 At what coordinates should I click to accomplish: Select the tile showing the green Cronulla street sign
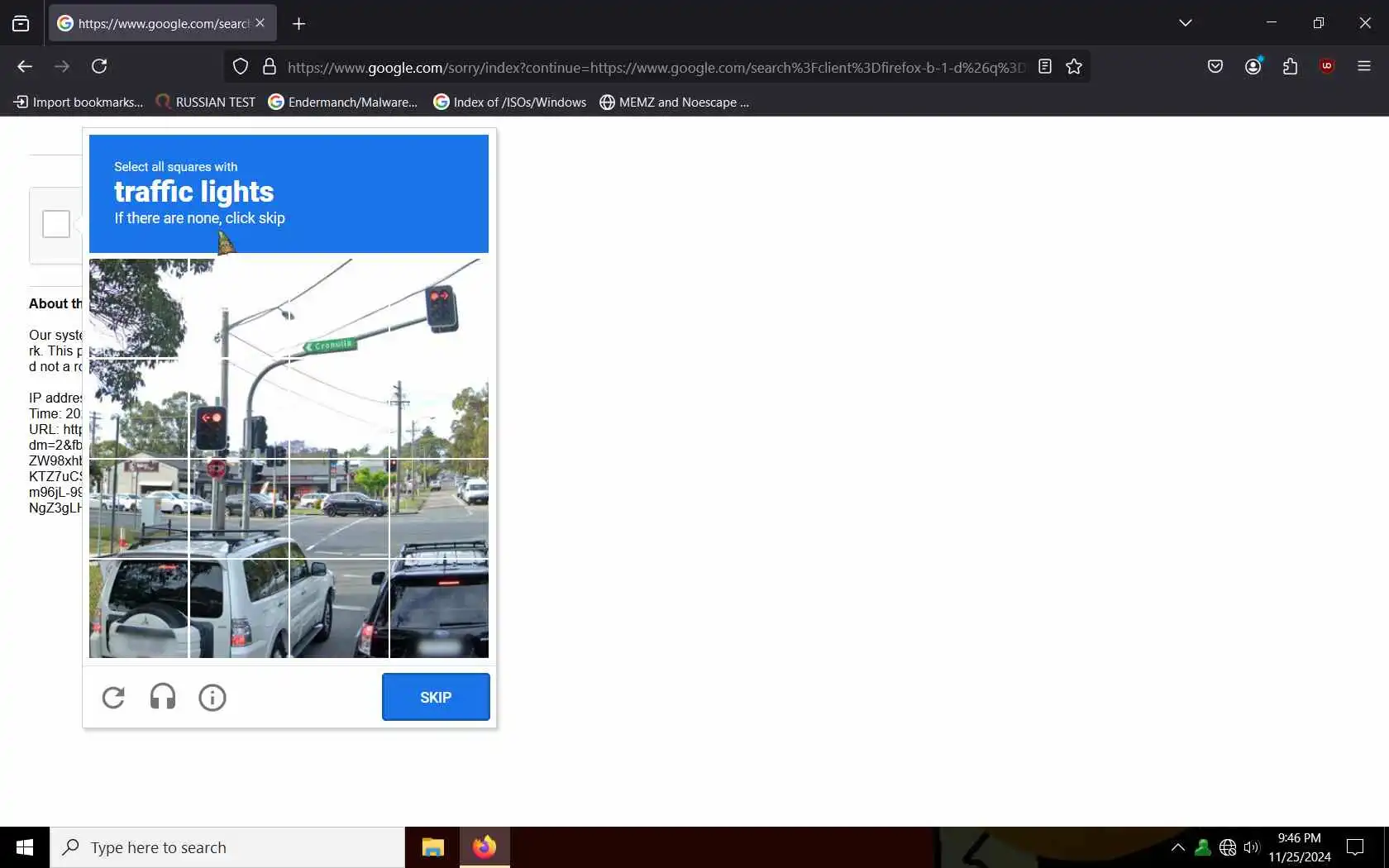(339, 308)
